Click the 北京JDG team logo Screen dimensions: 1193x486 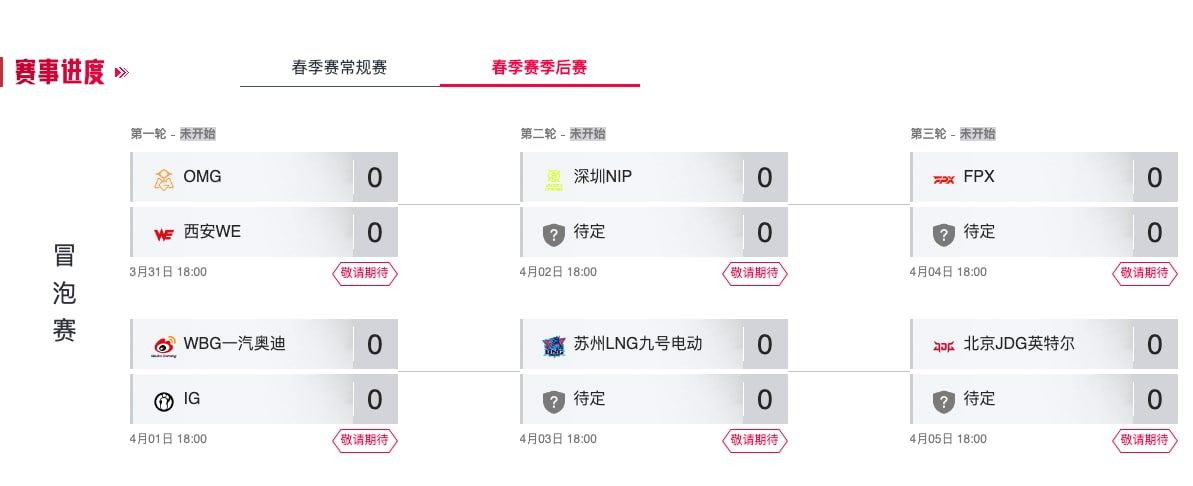pyautogui.click(x=943, y=346)
